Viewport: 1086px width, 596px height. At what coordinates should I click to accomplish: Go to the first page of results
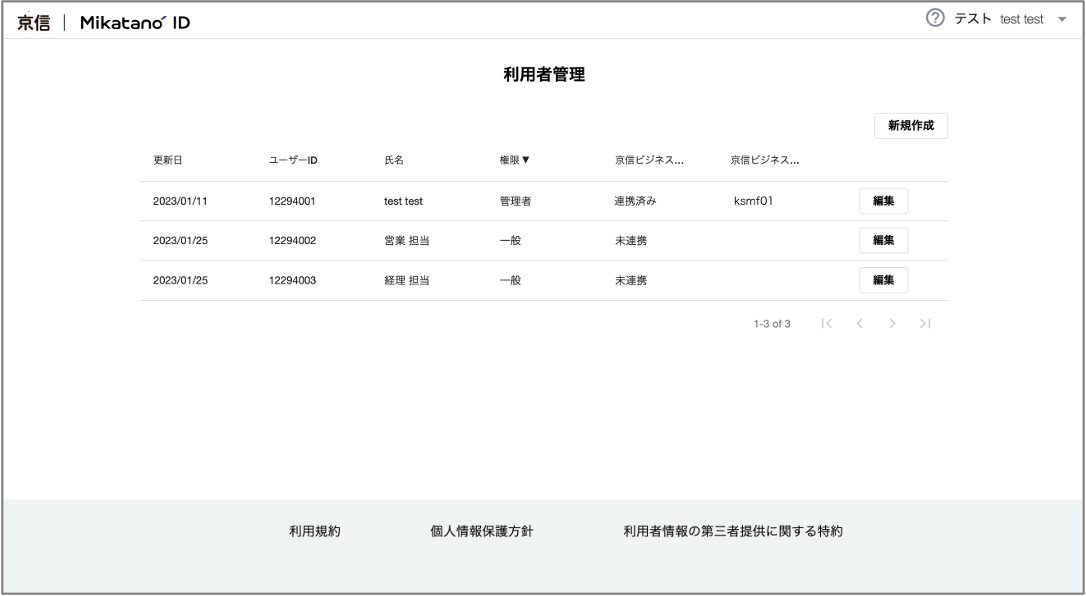click(x=826, y=323)
